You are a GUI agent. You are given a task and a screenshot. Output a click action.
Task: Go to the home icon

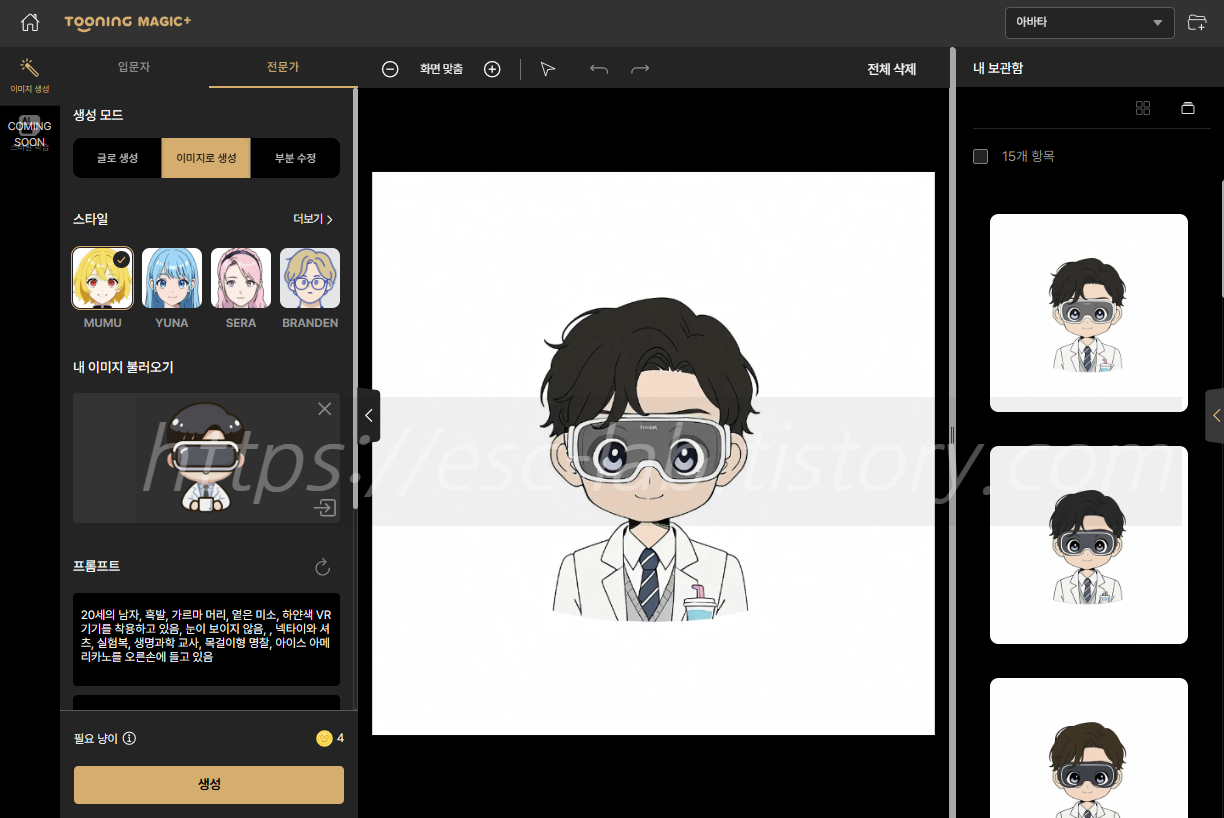tap(30, 22)
